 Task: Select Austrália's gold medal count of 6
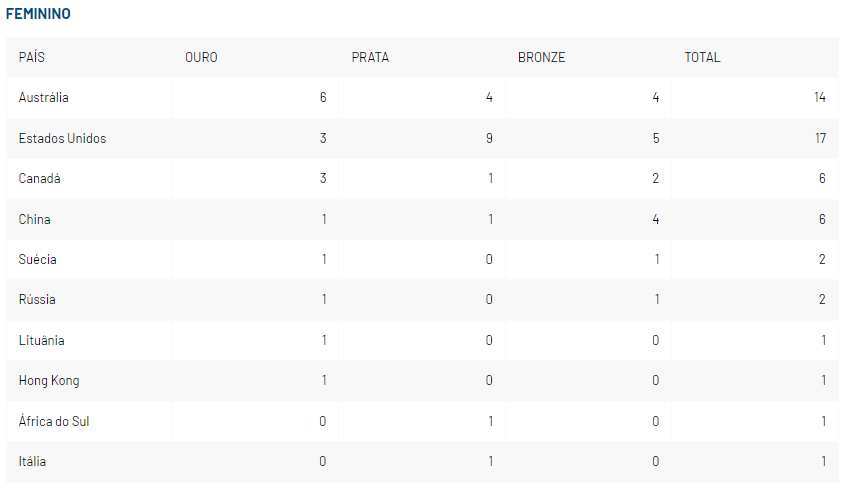[x=322, y=98]
